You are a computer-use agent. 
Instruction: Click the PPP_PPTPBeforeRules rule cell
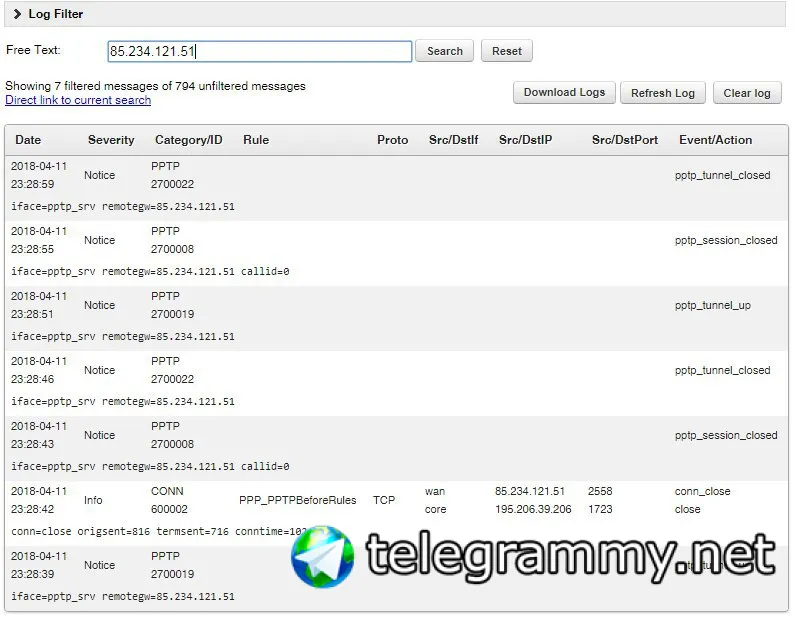pyautogui.click(x=298, y=500)
